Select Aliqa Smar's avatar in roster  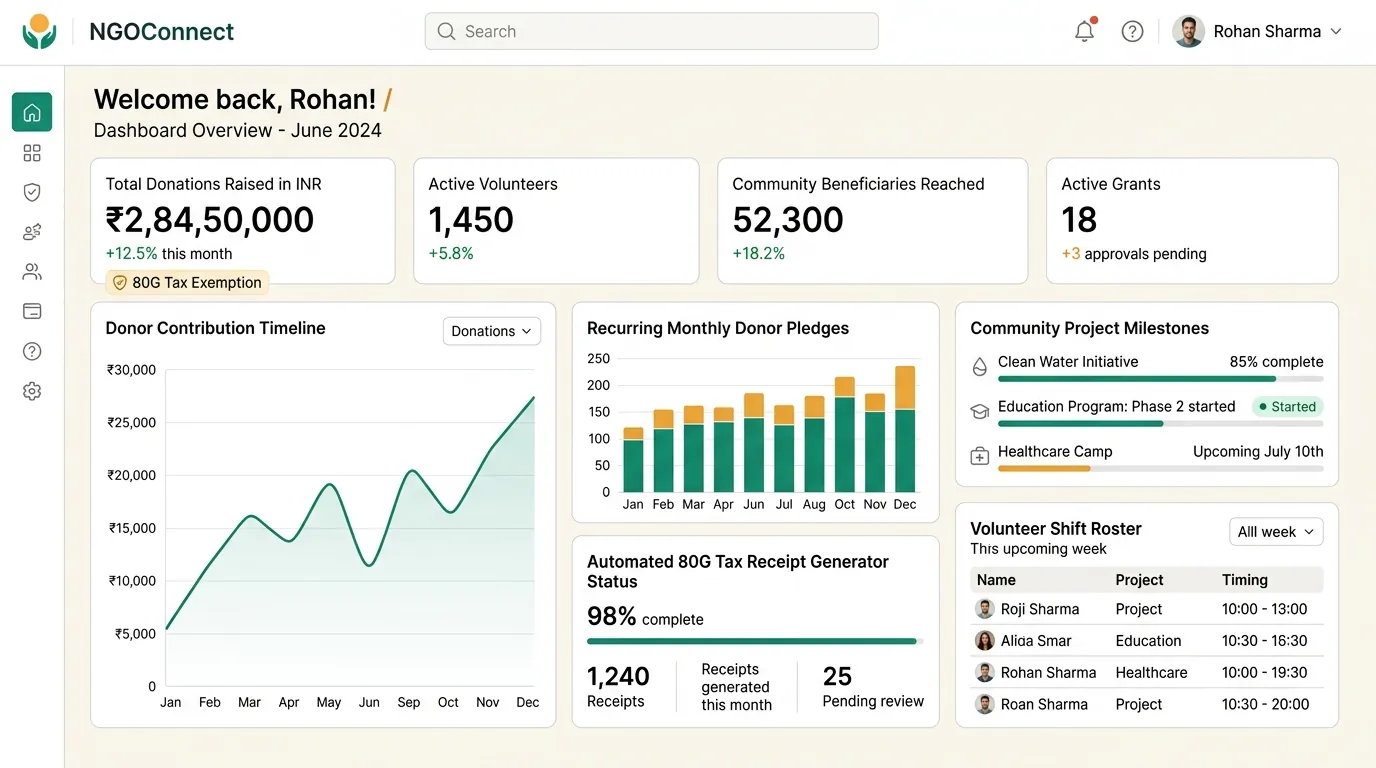pos(985,641)
